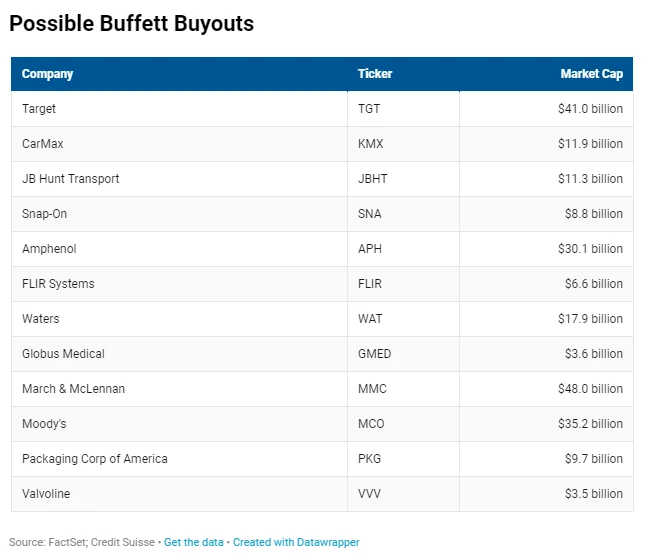Click the CarMax row name
This screenshot has width=648, height=560.
(x=43, y=144)
